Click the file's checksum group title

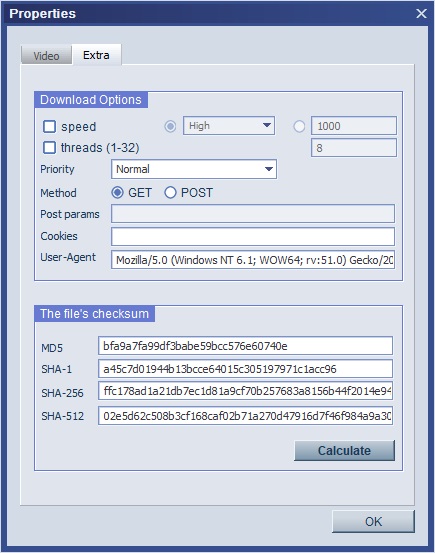(95, 314)
